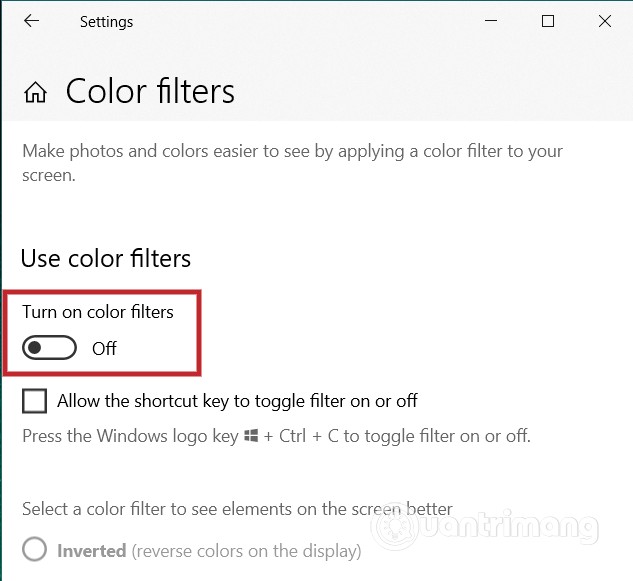Turn on the color filters toggle switch
This screenshot has width=633, height=581.
[x=50, y=348]
